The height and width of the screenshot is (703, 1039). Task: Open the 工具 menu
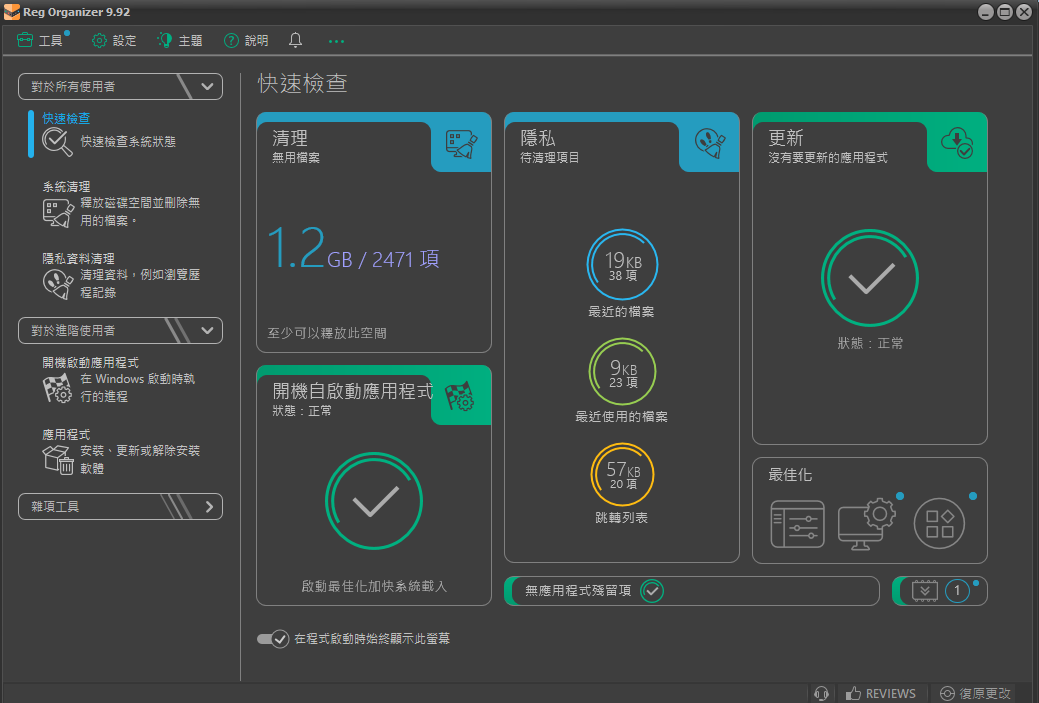click(41, 41)
